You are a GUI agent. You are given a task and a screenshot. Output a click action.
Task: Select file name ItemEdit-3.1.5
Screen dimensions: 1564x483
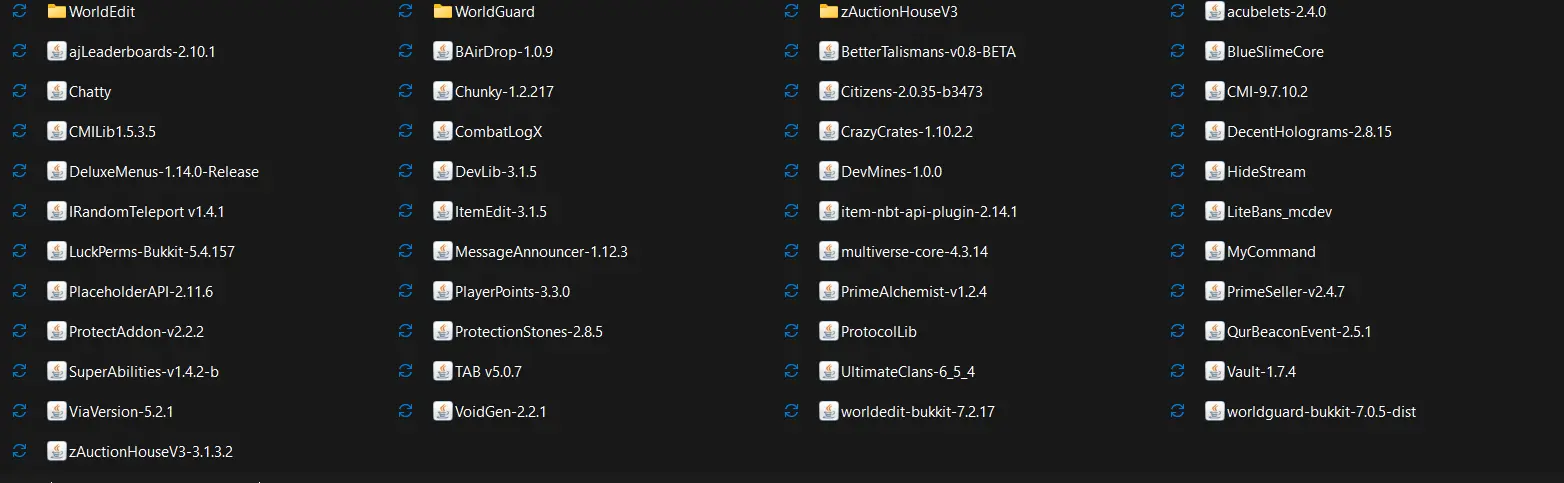coord(501,212)
